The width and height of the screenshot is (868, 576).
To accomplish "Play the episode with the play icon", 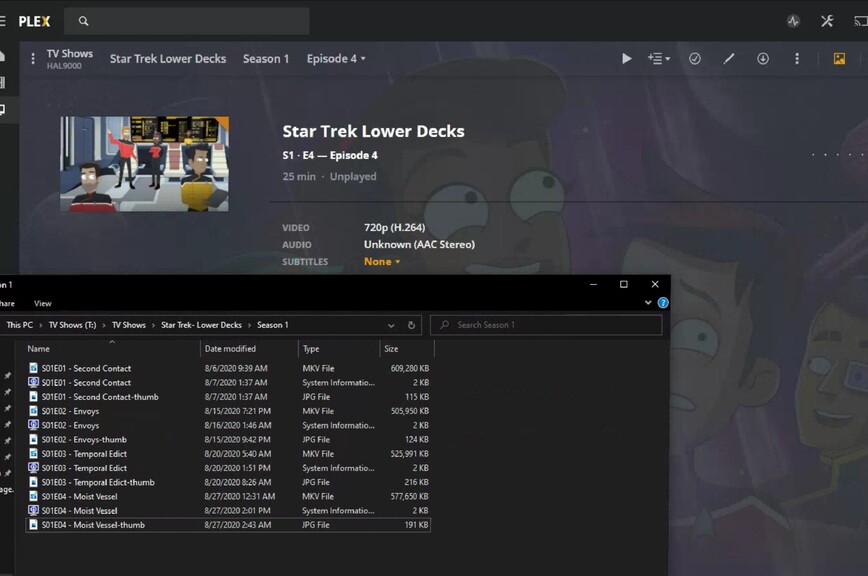I will [626, 59].
